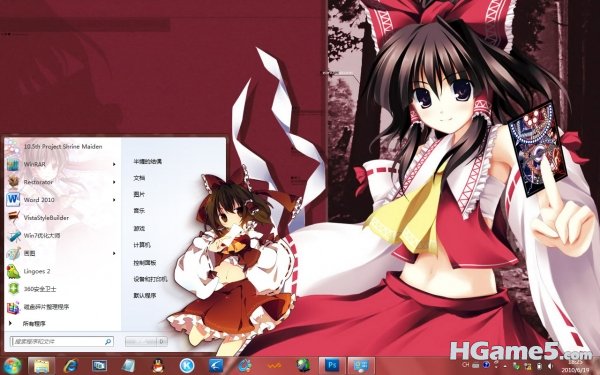Open 图片 (Pictures) link

pos(139,194)
